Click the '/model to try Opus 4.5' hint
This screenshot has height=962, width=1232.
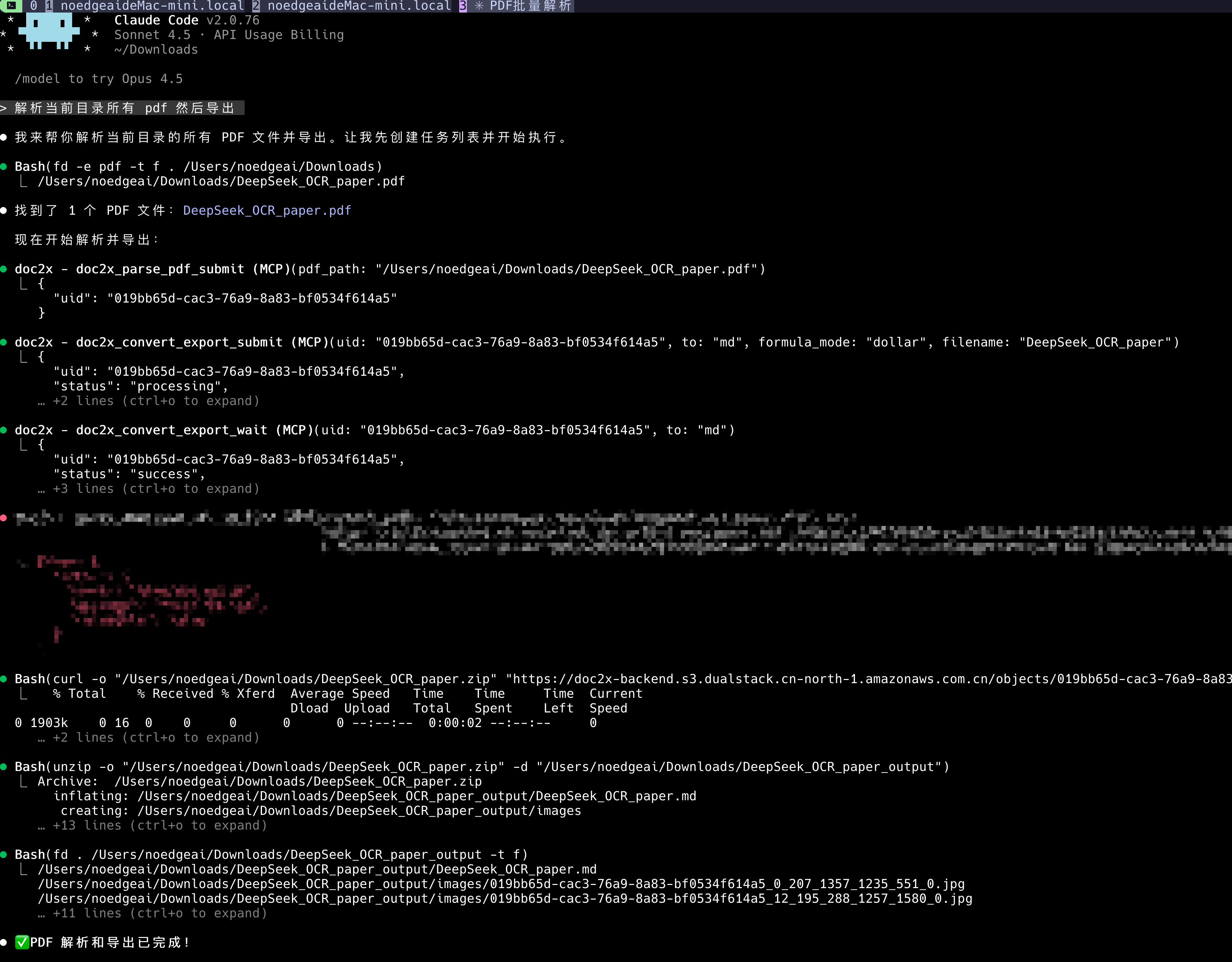tap(99, 78)
